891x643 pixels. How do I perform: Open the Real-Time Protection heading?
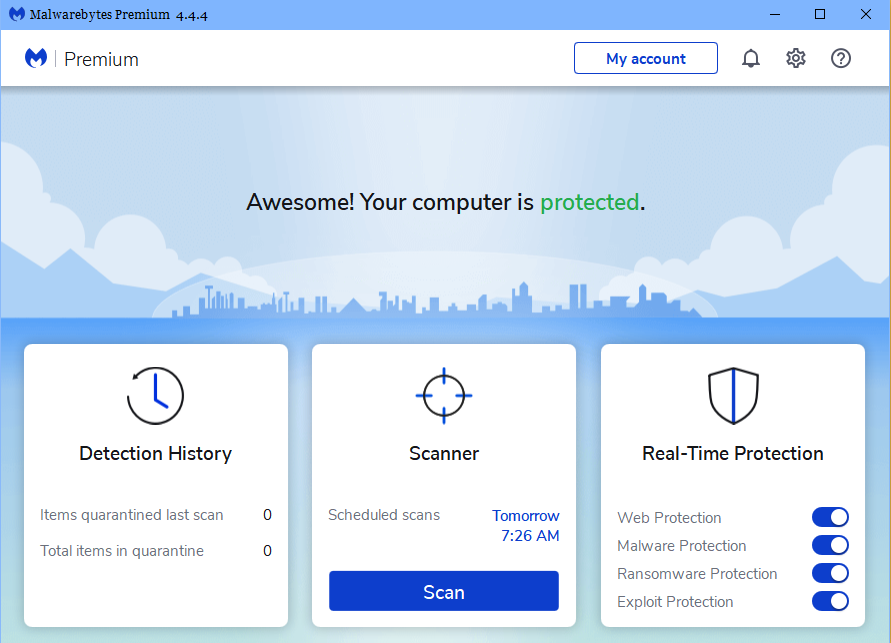pos(733,454)
